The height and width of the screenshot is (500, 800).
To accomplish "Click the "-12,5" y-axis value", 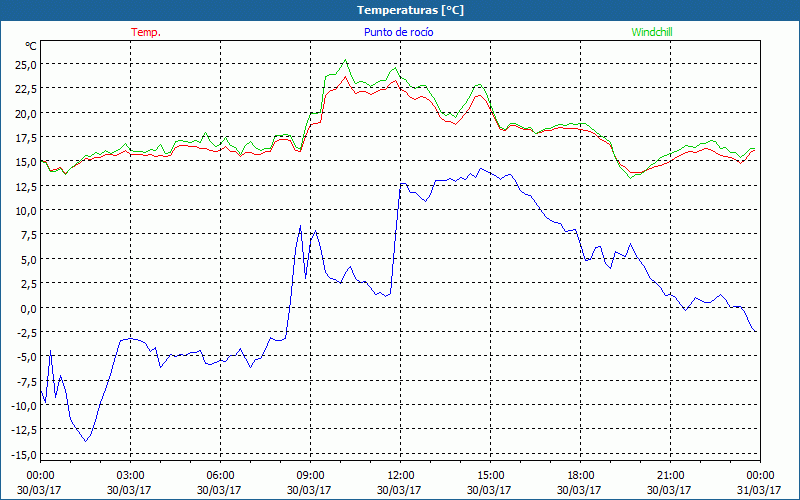I will point(26,430).
